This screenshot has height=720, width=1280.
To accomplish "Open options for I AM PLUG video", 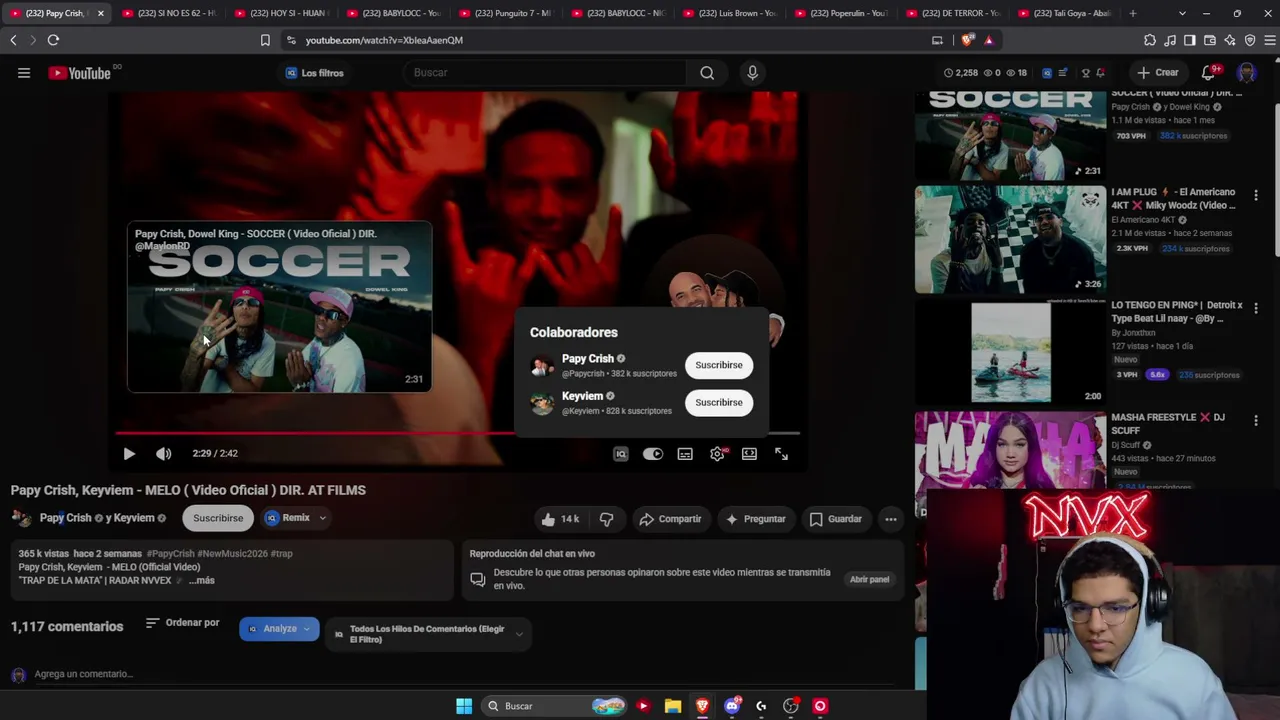I will 1256,195.
